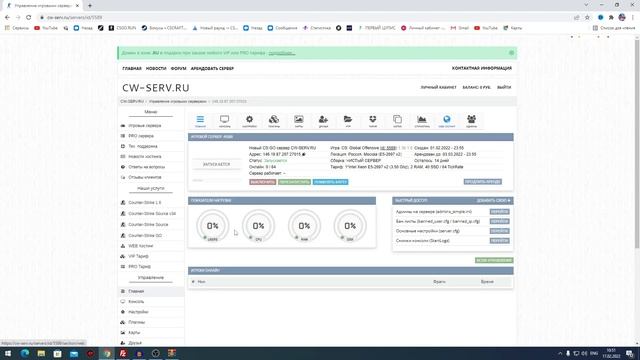Click the green ВСЕ ОБНОВЛЕНИЯ button

coord(494,260)
